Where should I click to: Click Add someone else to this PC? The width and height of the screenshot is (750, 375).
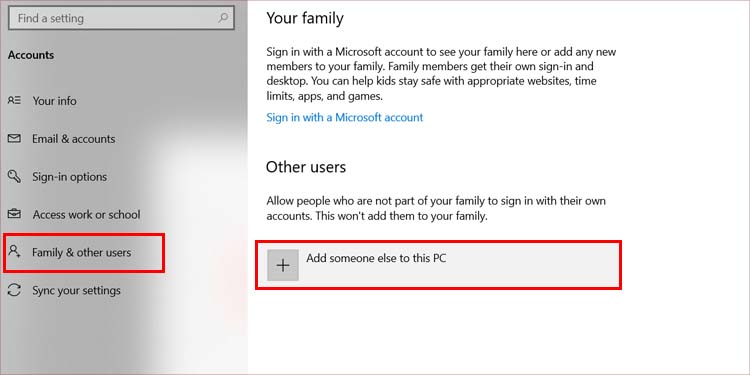(x=438, y=265)
